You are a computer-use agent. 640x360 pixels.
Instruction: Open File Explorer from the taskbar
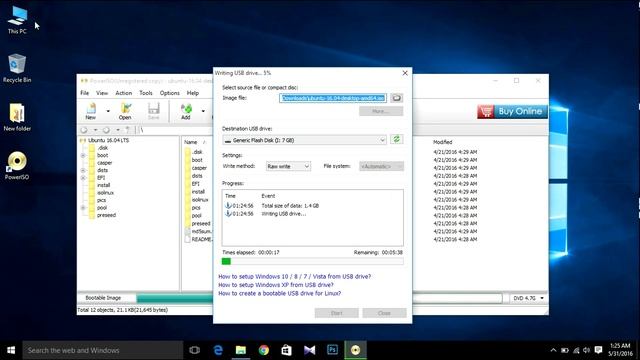click(x=241, y=350)
